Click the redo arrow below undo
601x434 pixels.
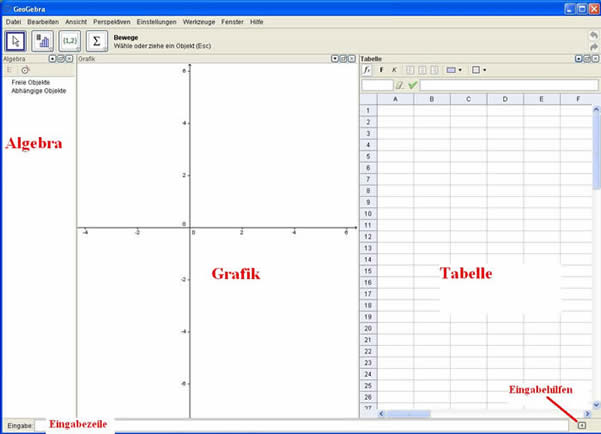click(x=594, y=47)
